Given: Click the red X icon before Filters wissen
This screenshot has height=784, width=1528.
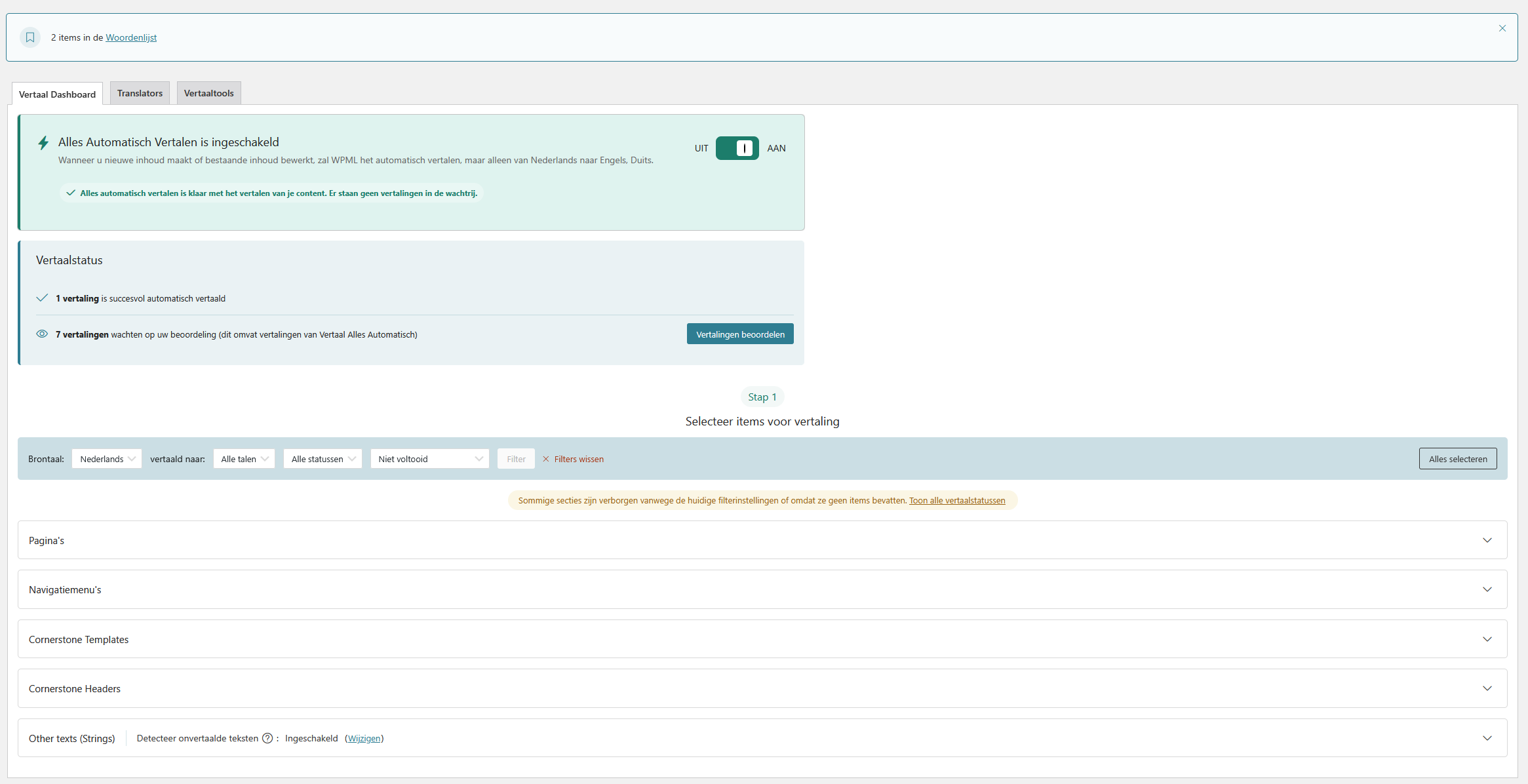Looking at the screenshot, I should pos(545,459).
